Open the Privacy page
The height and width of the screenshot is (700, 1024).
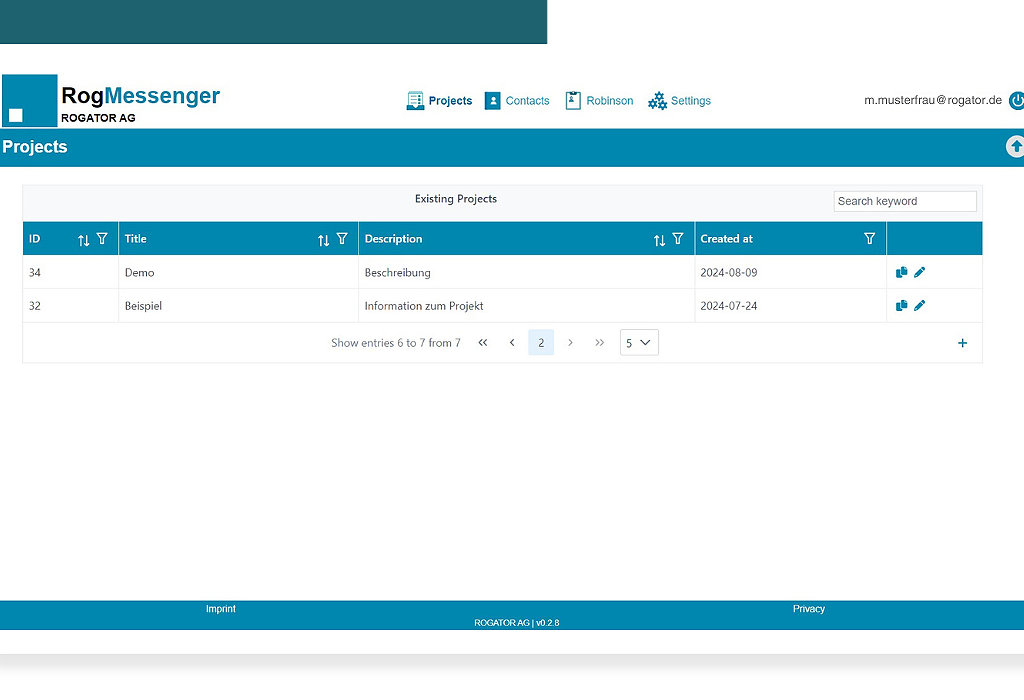809,608
